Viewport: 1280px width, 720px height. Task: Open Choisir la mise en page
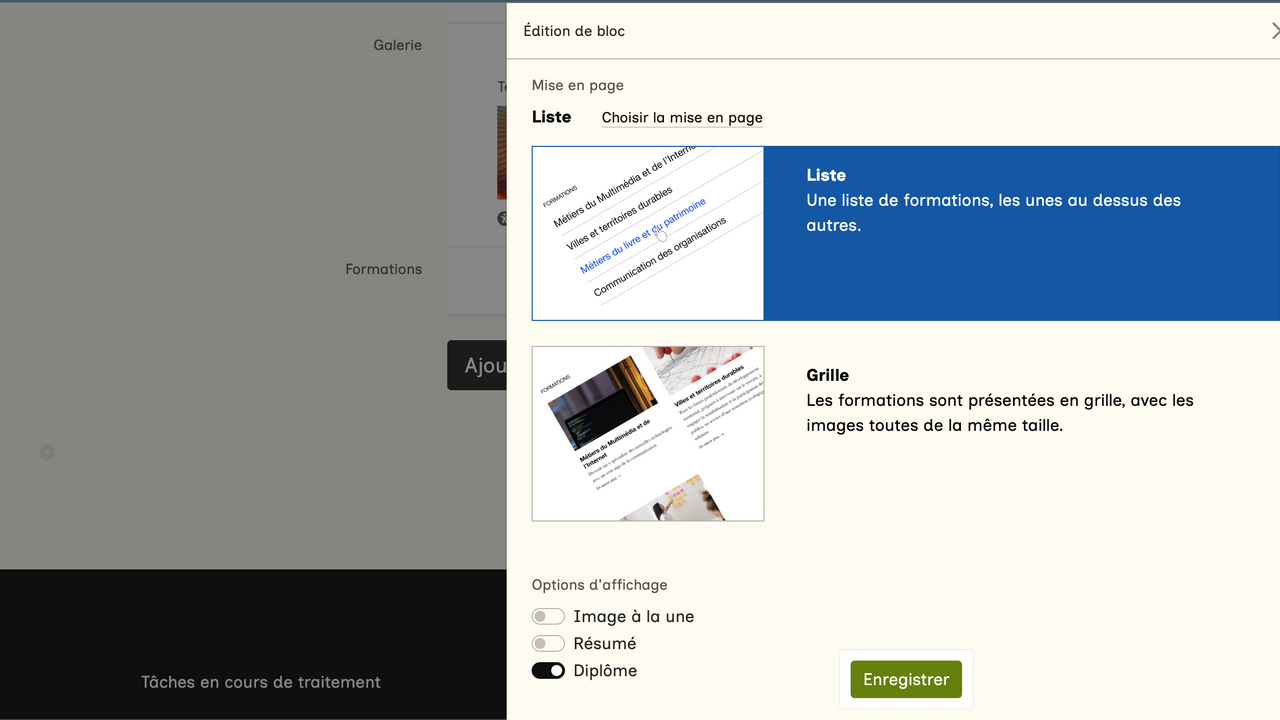pyautogui.click(x=682, y=118)
